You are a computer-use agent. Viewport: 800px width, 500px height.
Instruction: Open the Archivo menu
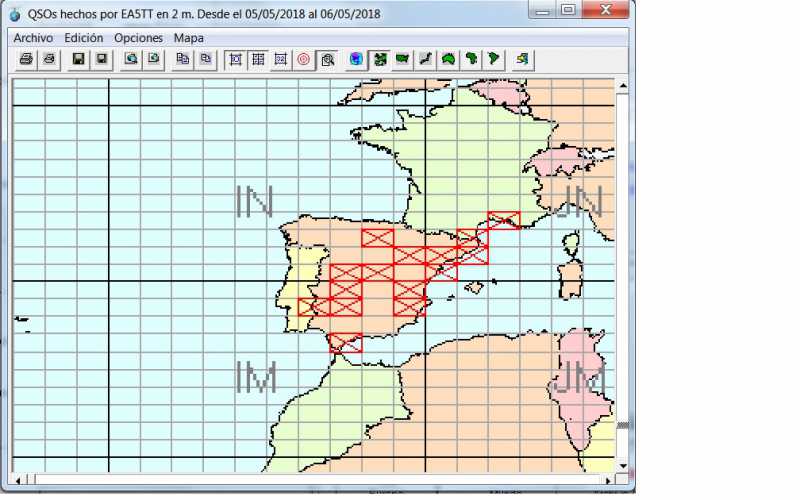pos(33,38)
